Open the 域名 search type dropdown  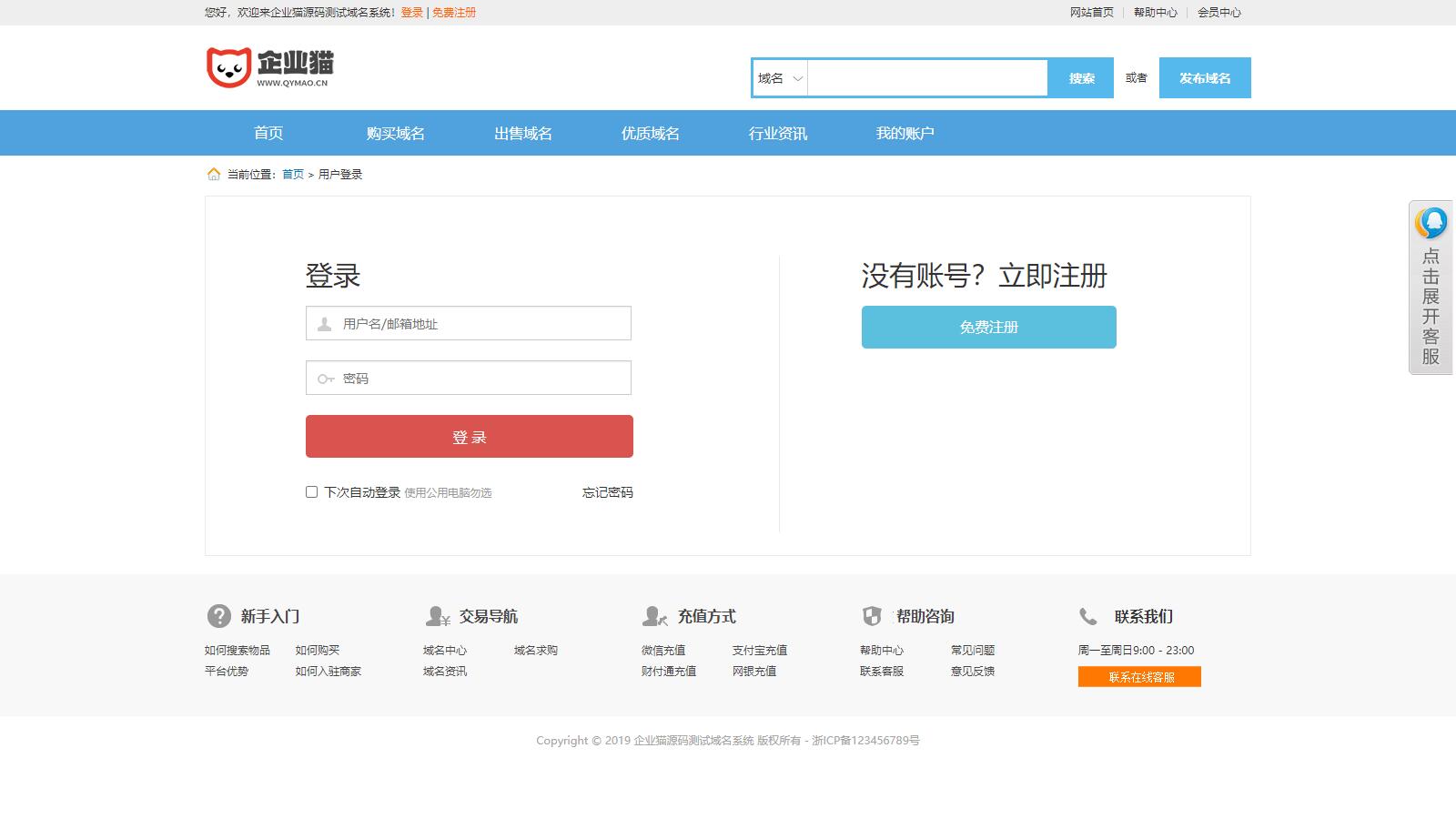pos(778,77)
